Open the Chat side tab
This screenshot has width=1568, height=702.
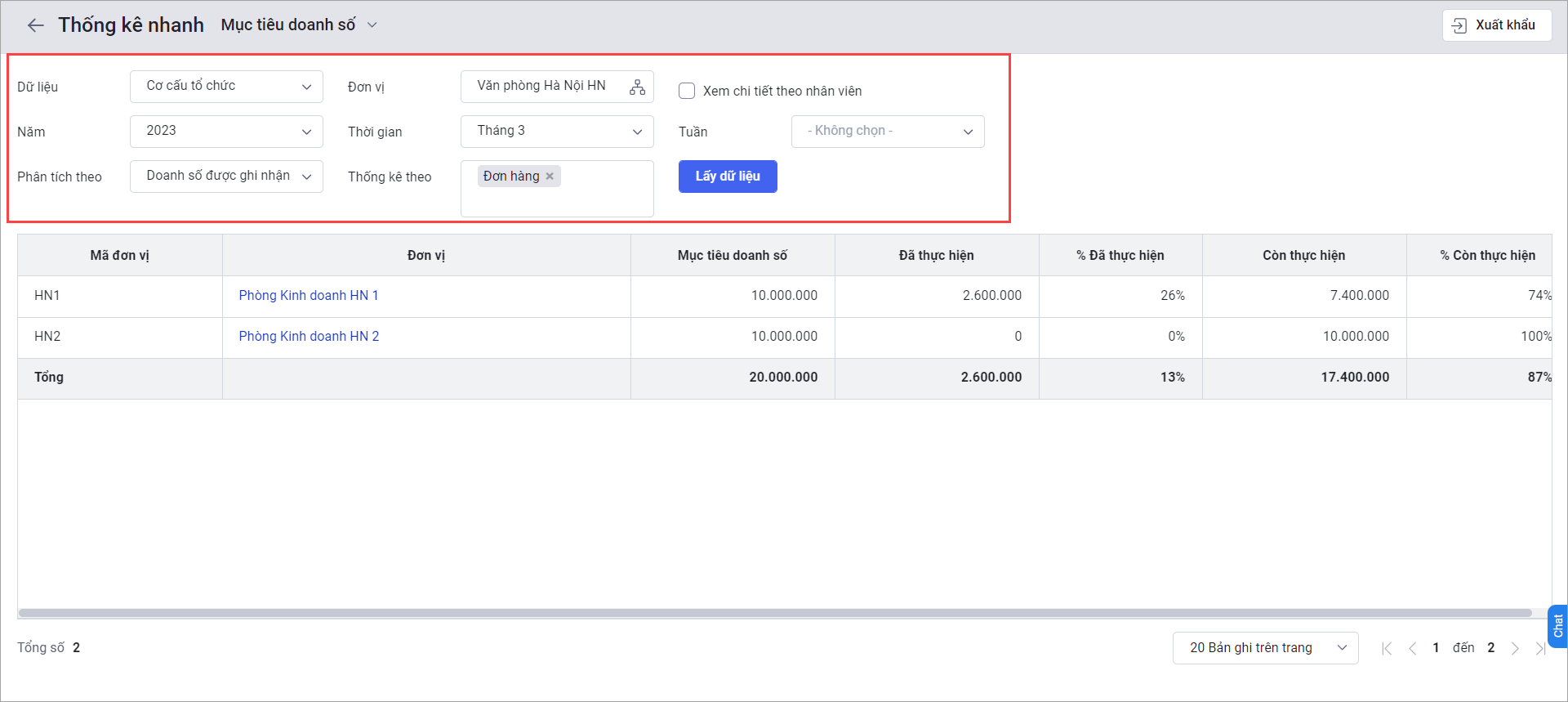[1557, 626]
